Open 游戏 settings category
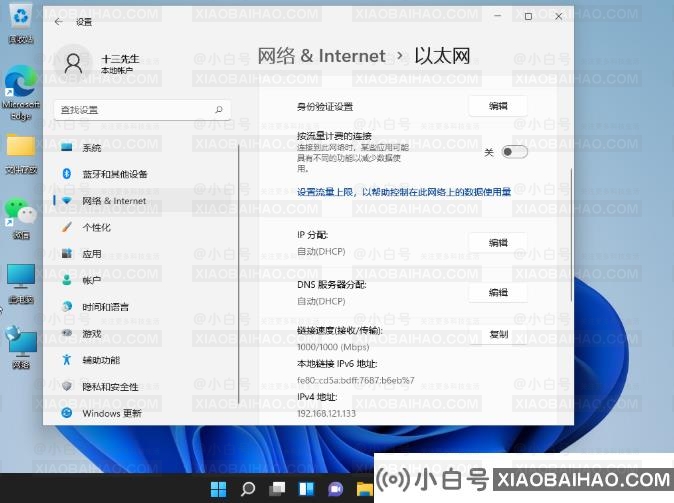Screen dimensions: 674x503 144,334
